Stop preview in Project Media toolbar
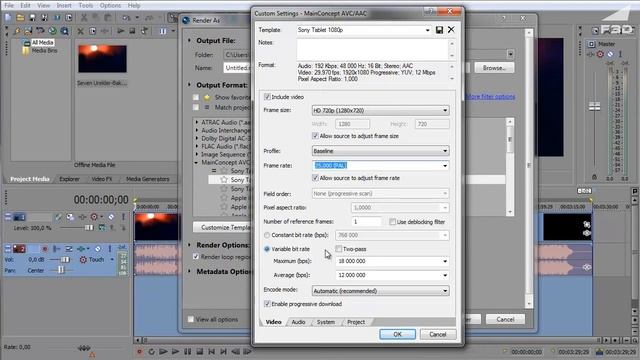Screen dimensions: 640x360 click(x=132, y=31)
